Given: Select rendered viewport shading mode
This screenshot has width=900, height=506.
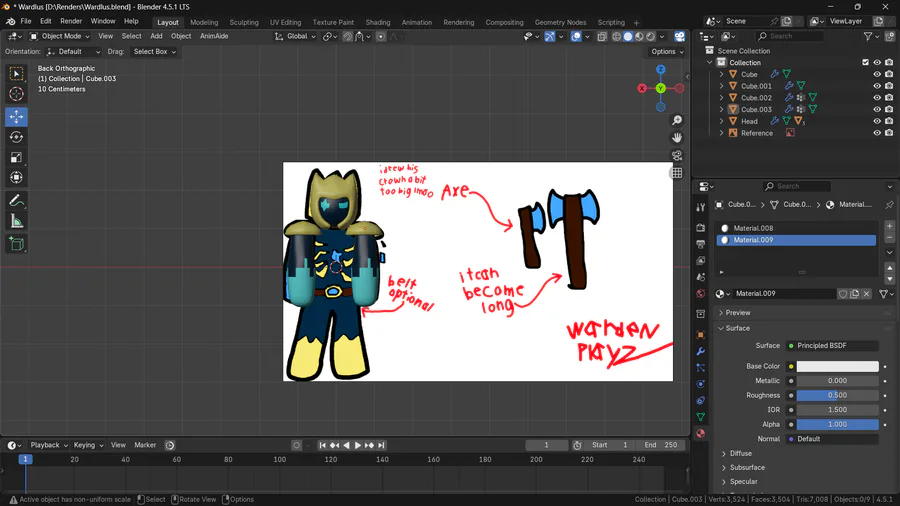Looking at the screenshot, I should tap(650, 36).
